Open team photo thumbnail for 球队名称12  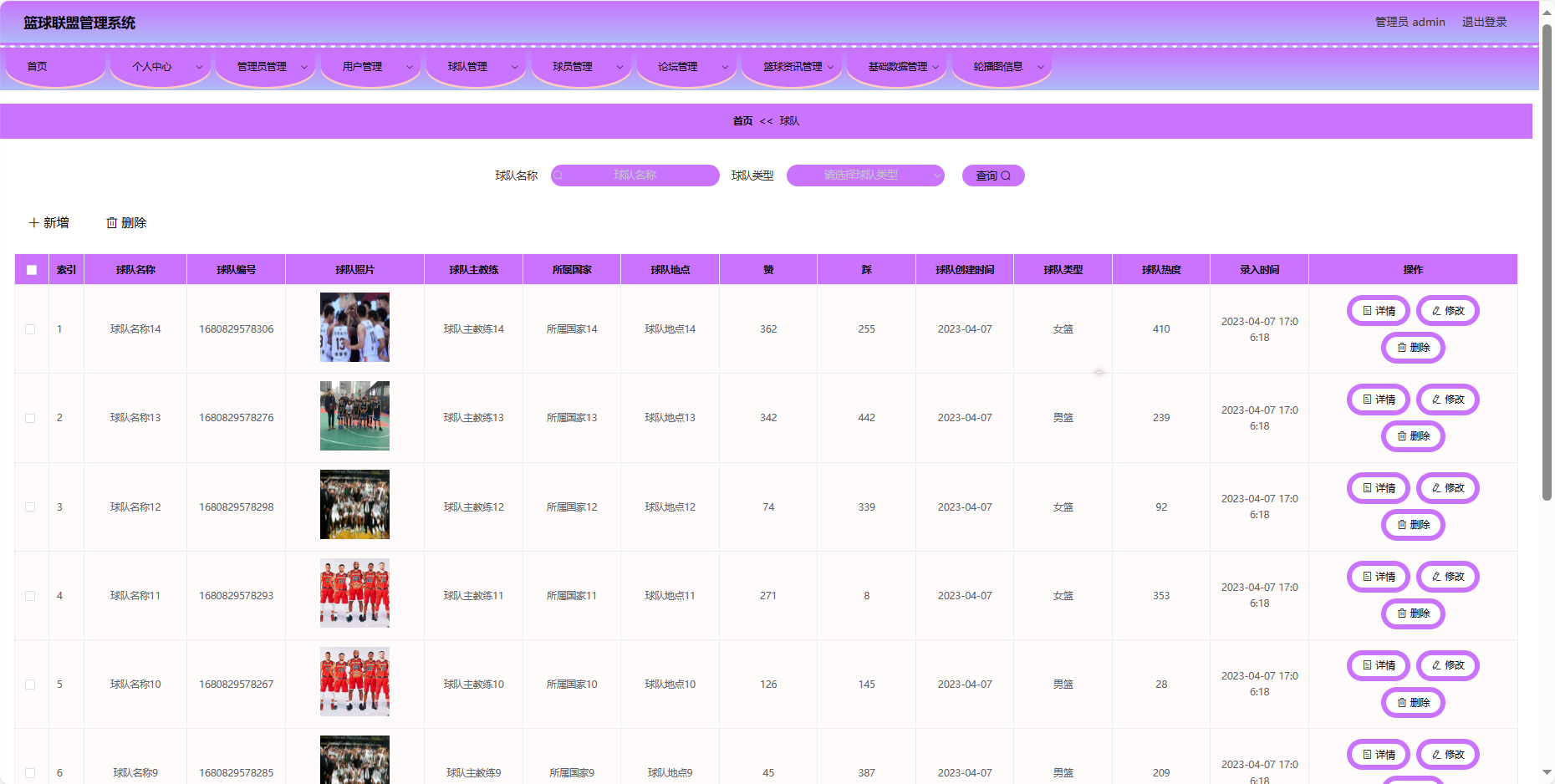pyautogui.click(x=354, y=504)
